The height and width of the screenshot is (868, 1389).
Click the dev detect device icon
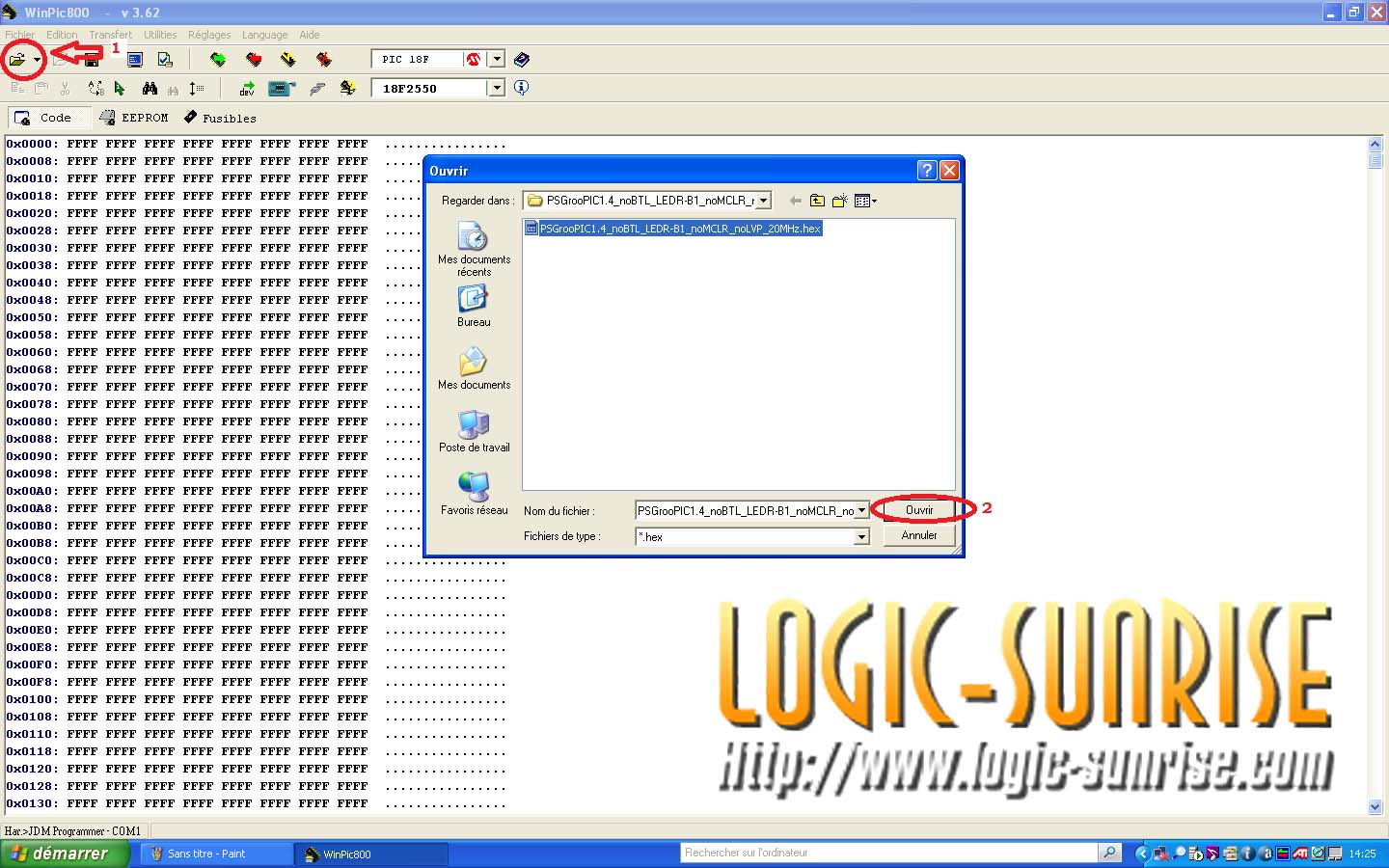point(247,88)
